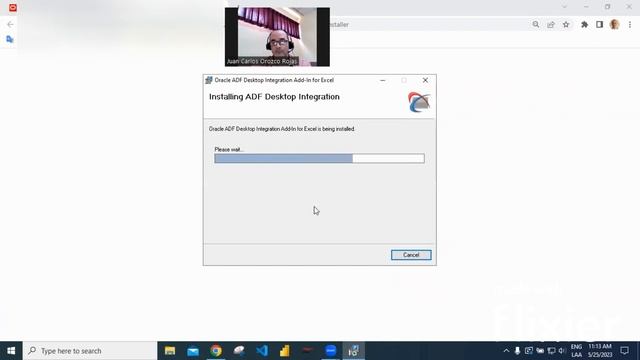The width and height of the screenshot is (640, 360).
Task: Click the installer title bar icon
Action: pyautogui.click(x=209, y=80)
